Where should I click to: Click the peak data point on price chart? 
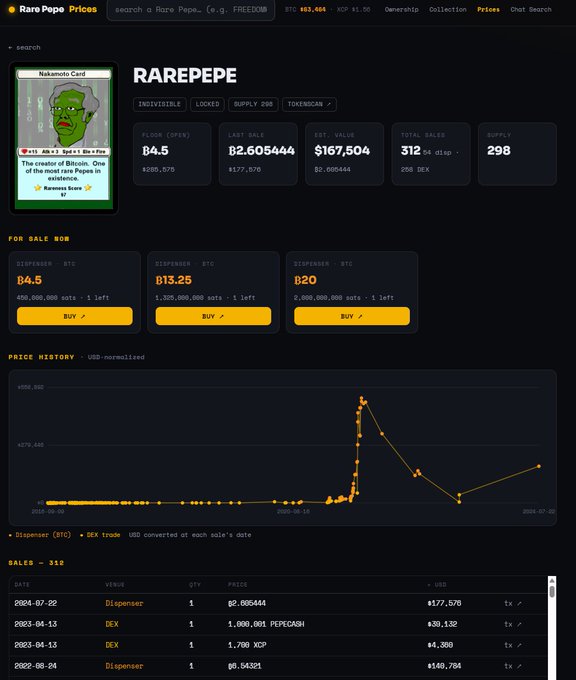pos(361,397)
